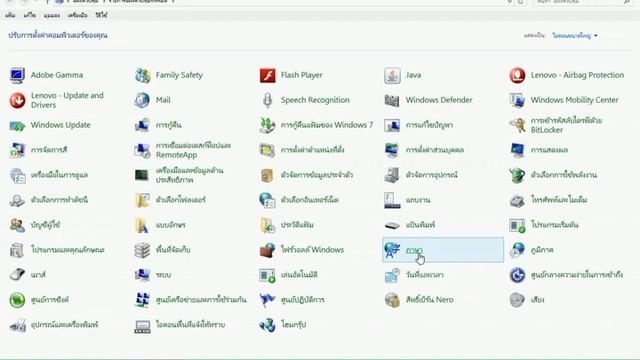Viewport: 640px width, 360px height.
Task: Open the วิธีใช้ (Help) menu
Action: 101,15
